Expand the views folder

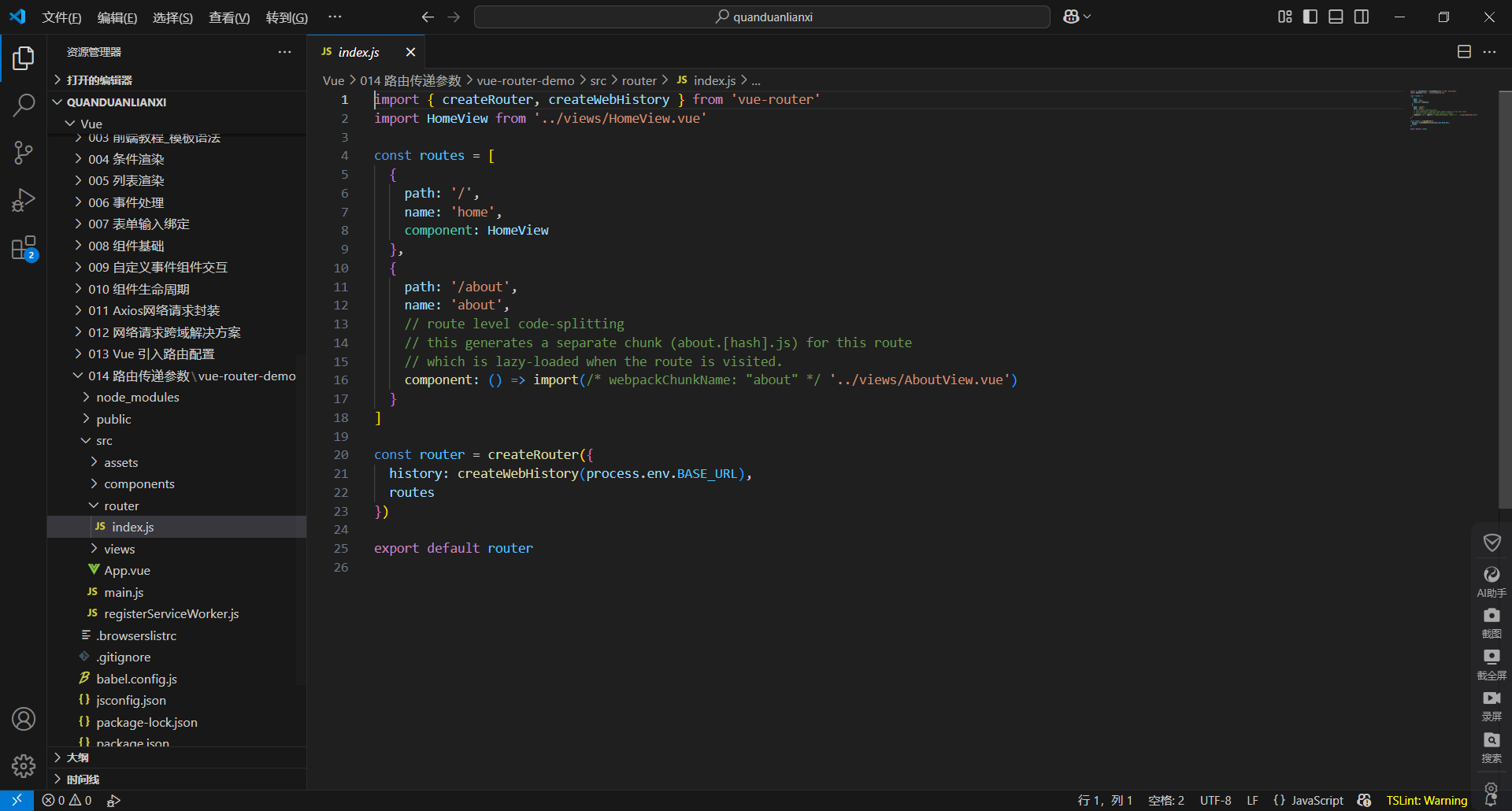(x=119, y=549)
